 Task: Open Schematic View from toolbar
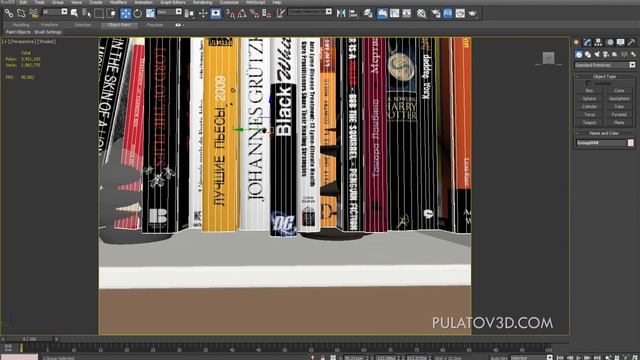(407, 13)
